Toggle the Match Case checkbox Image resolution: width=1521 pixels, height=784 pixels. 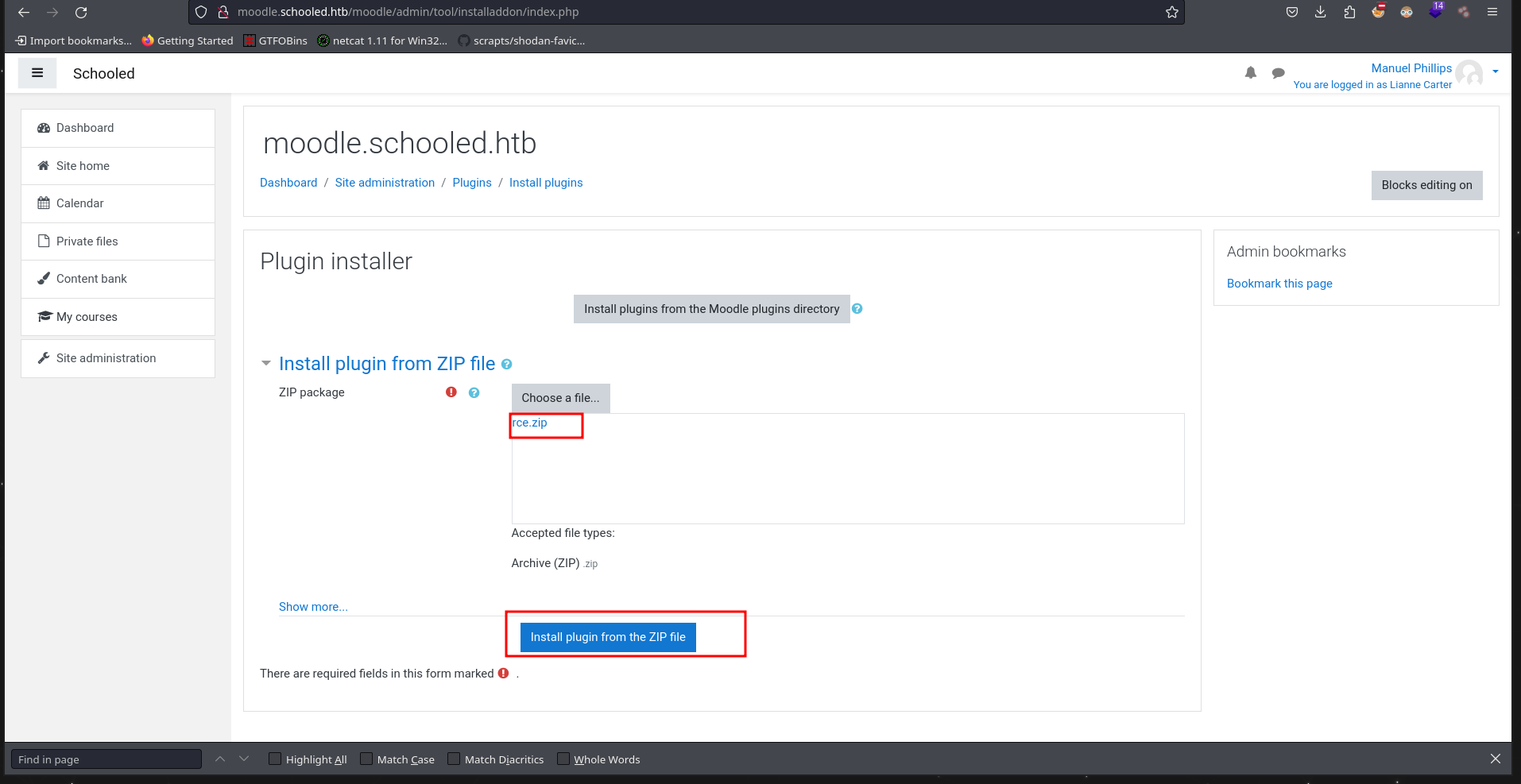(x=366, y=759)
